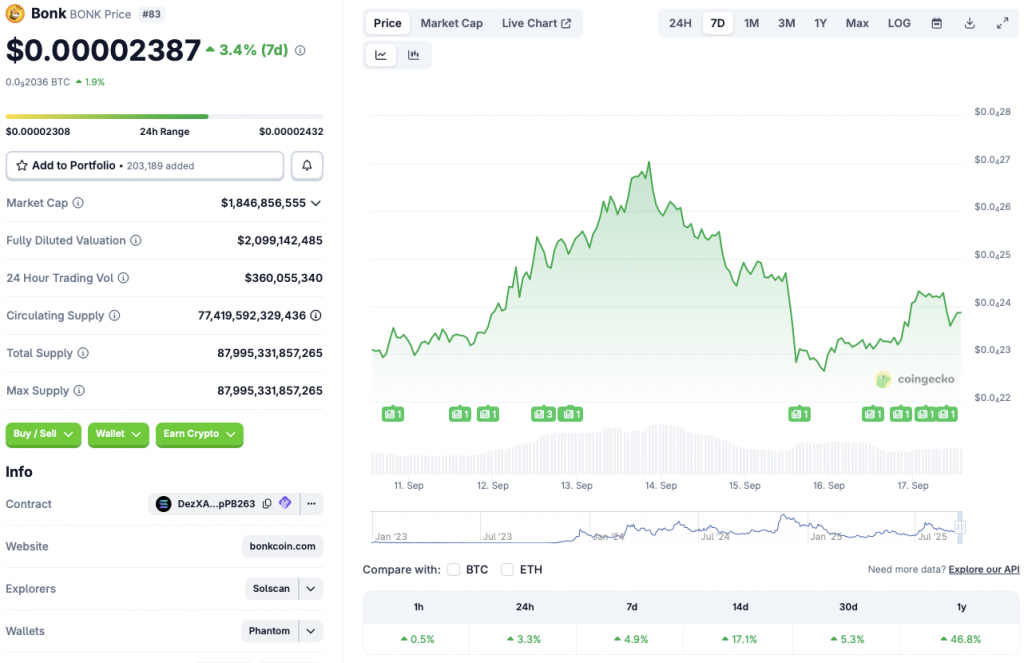This screenshot has width=1024, height=663.
Task: Open bonkcoin.com website link
Action: pos(282,546)
